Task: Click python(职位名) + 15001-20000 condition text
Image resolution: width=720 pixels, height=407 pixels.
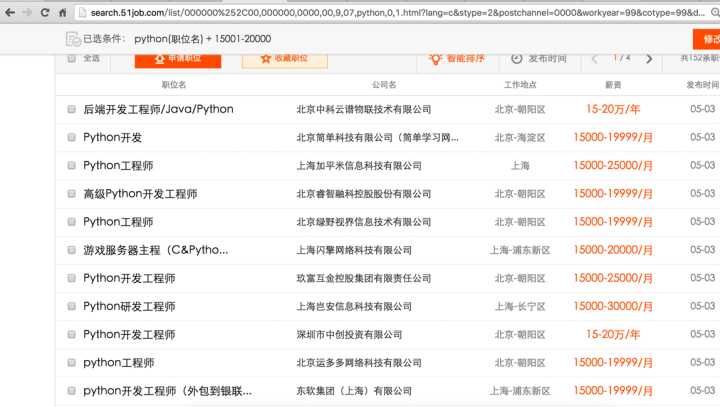Action: click(x=202, y=39)
